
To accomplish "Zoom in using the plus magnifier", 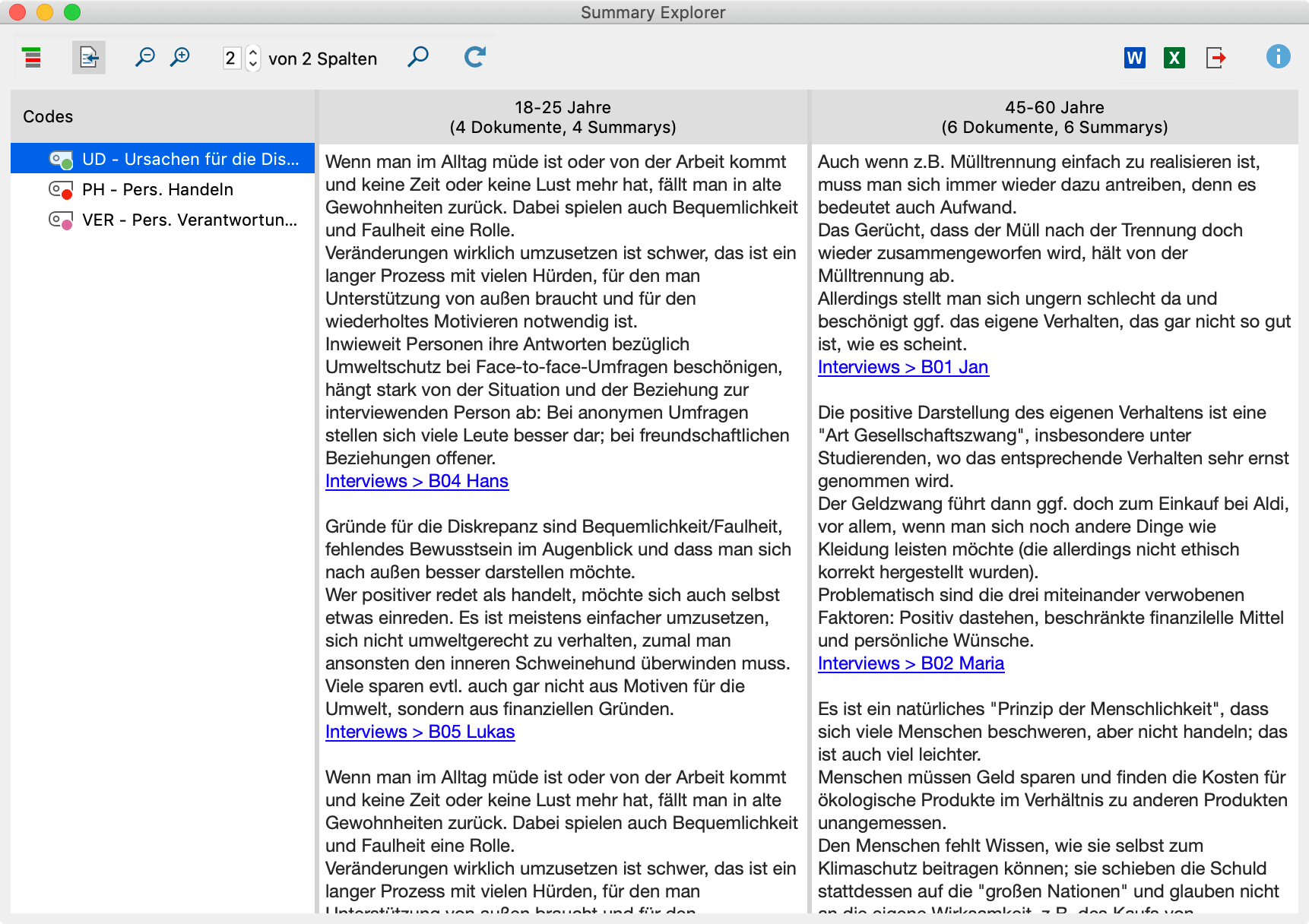I will click(x=180, y=57).
